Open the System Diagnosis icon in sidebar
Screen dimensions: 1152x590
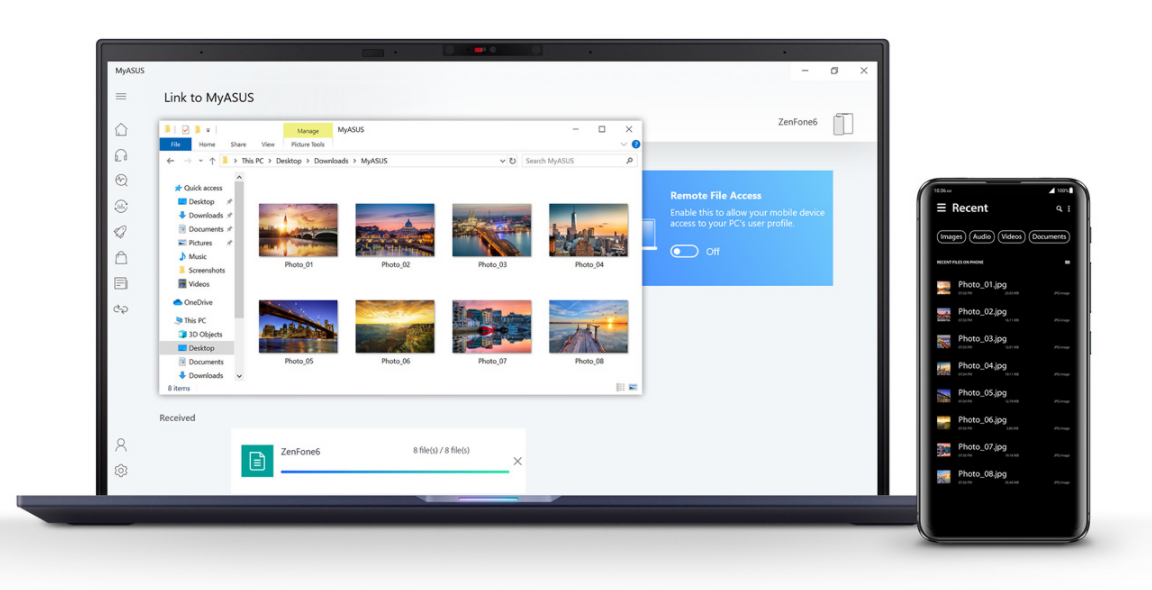pyautogui.click(x=121, y=181)
